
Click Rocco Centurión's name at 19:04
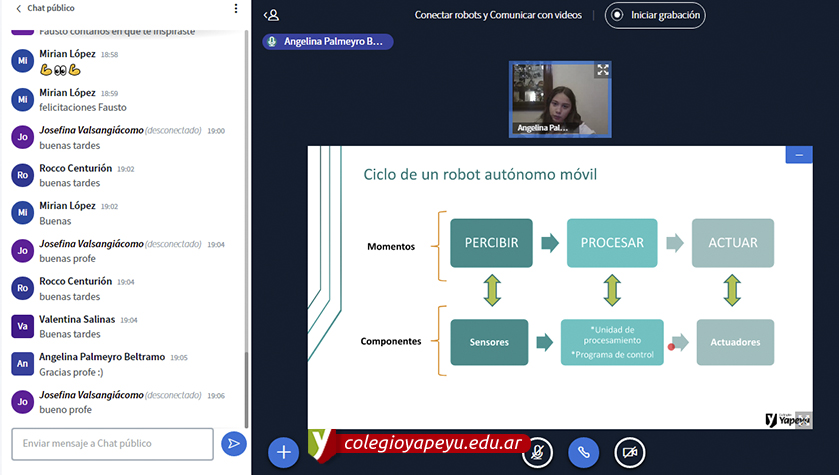[75, 282]
